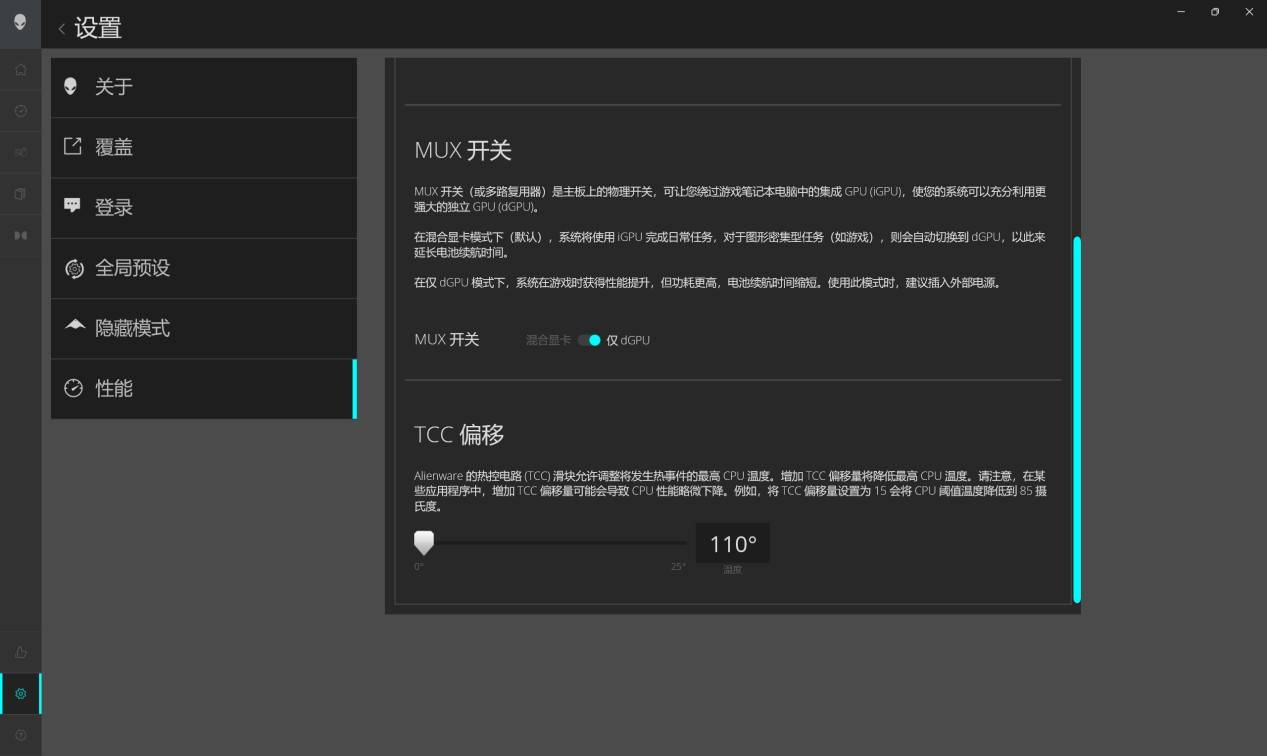
Task: Toggle the MUX 开关 switch
Action: tap(589, 340)
